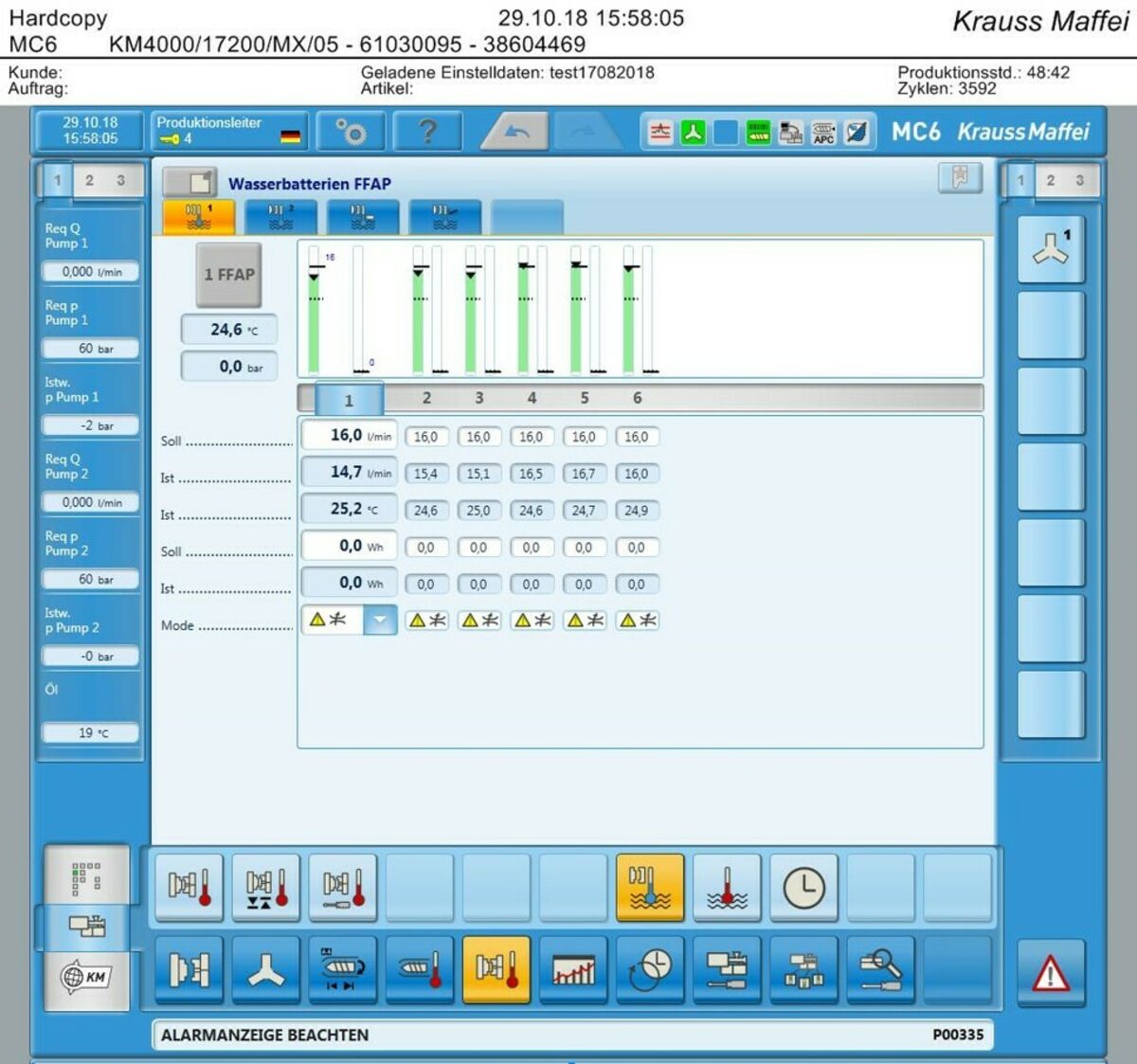
Task: Edit circuit 1 Soll flow 16,0 l/min
Action: [349, 436]
